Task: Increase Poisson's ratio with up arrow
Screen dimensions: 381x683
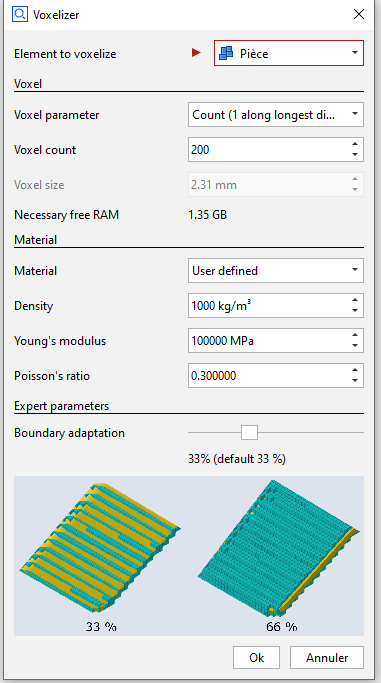Action: coord(355,370)
